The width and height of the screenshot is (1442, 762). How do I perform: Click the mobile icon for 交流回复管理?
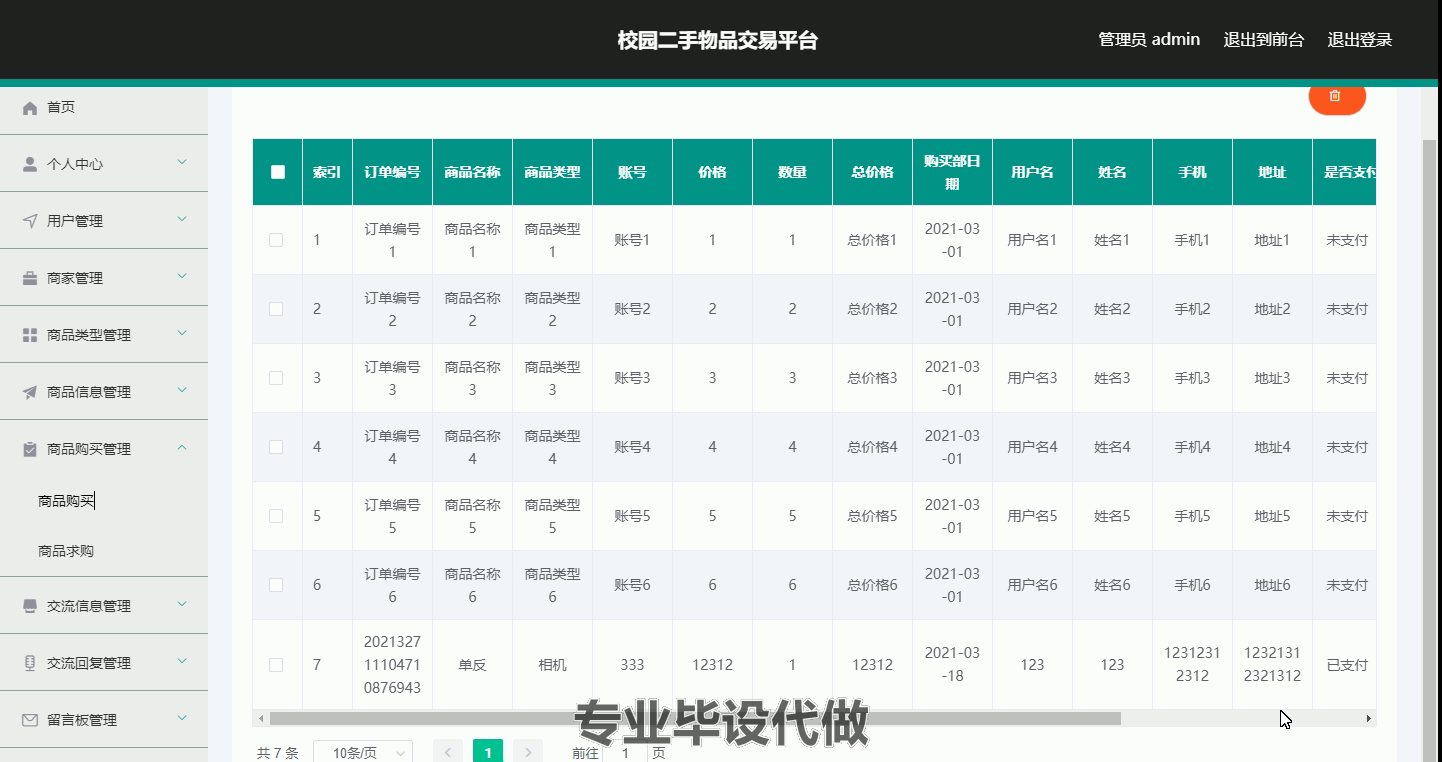pyautogui.click(x=30, y=663)
